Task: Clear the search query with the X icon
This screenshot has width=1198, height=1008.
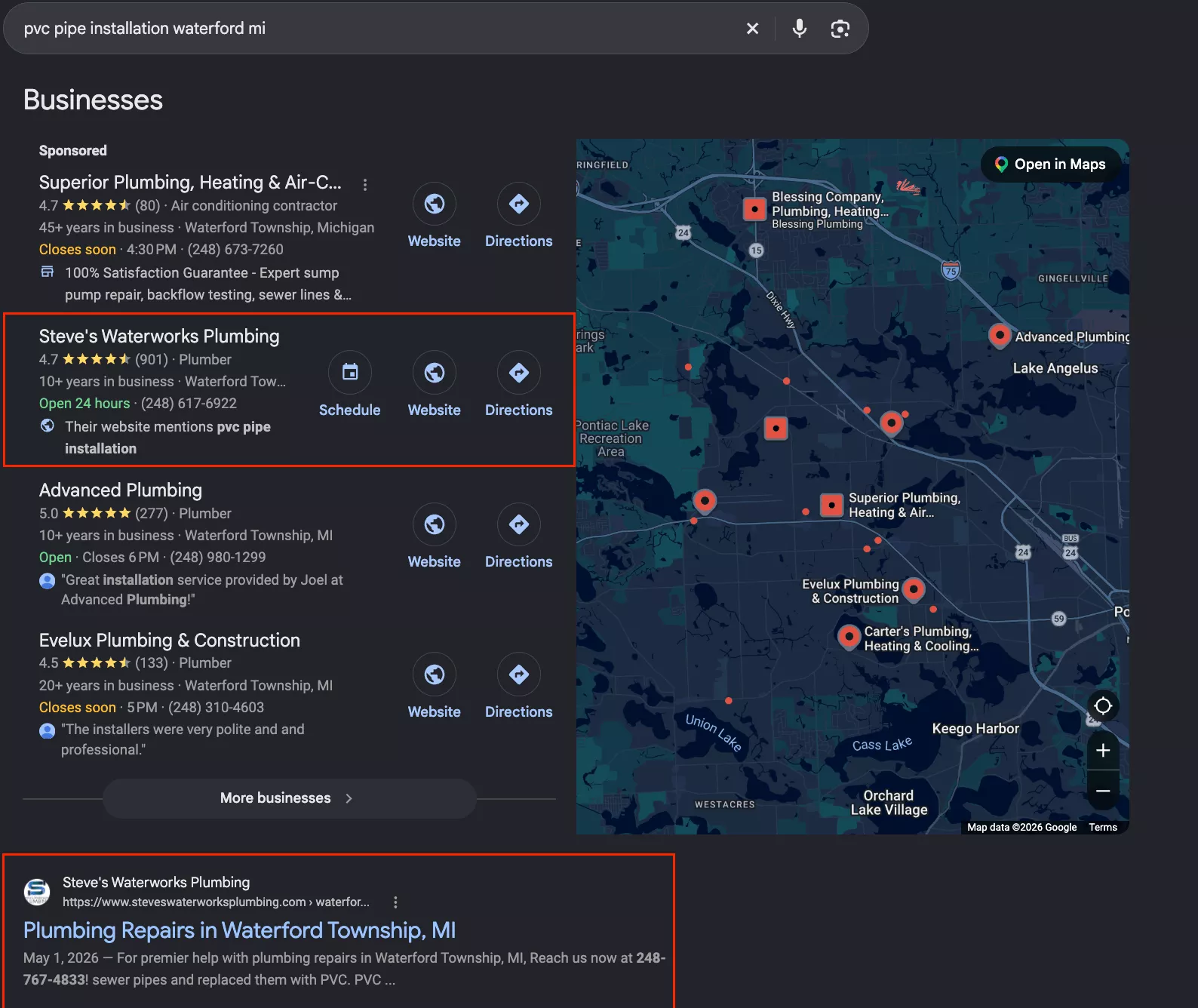Action: click(752, 29)
